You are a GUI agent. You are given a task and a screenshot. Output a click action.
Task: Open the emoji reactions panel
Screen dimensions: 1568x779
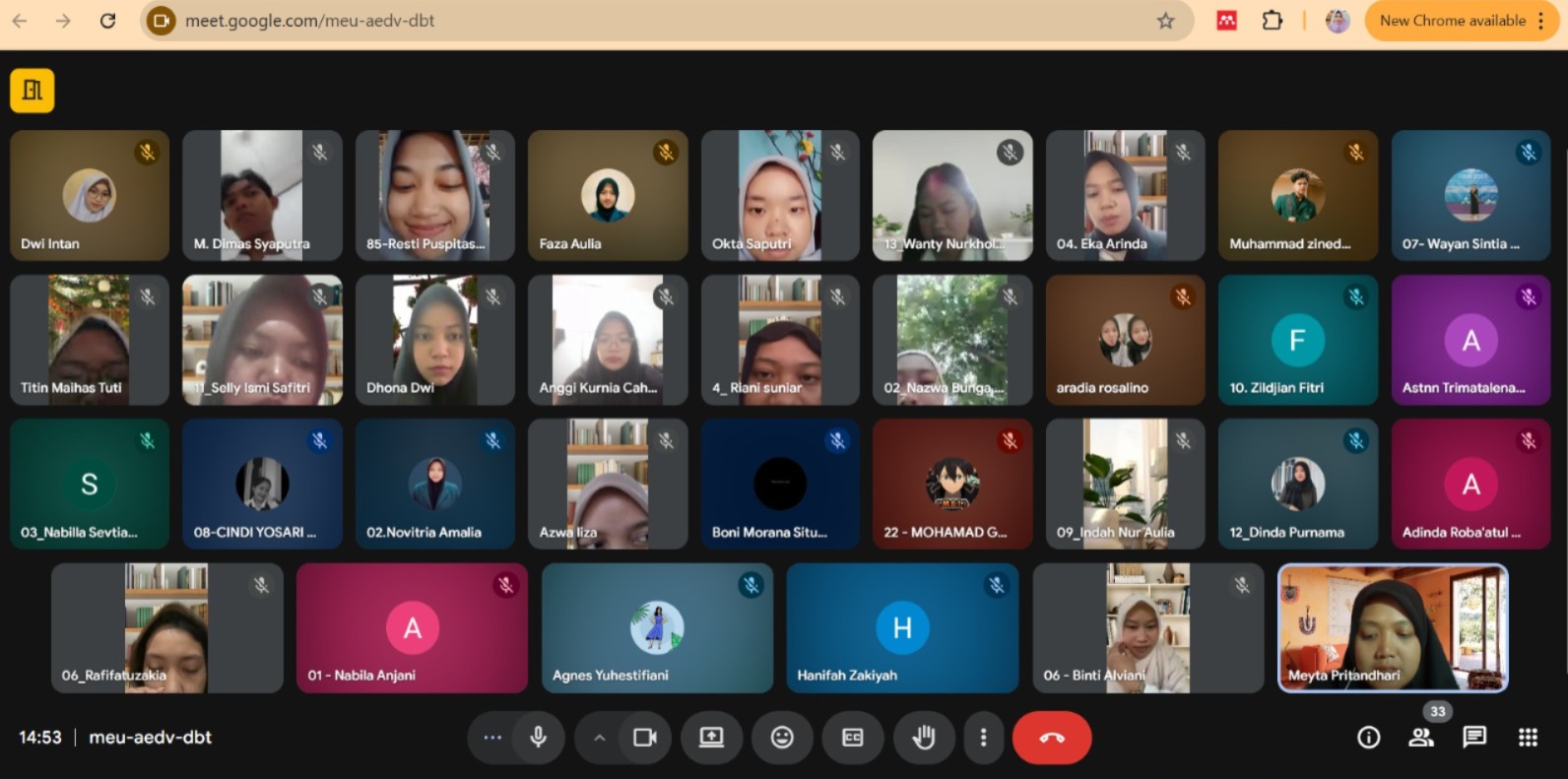point(782,738)
